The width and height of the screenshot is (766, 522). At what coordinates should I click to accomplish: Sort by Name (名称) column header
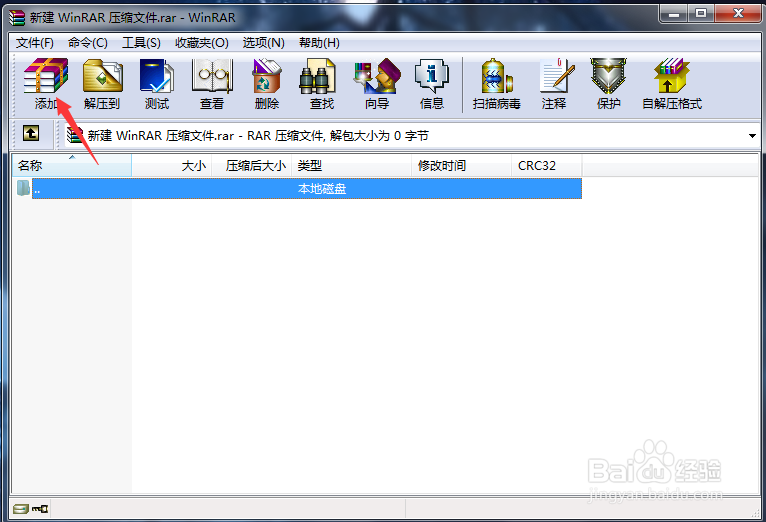coord(72,166)
